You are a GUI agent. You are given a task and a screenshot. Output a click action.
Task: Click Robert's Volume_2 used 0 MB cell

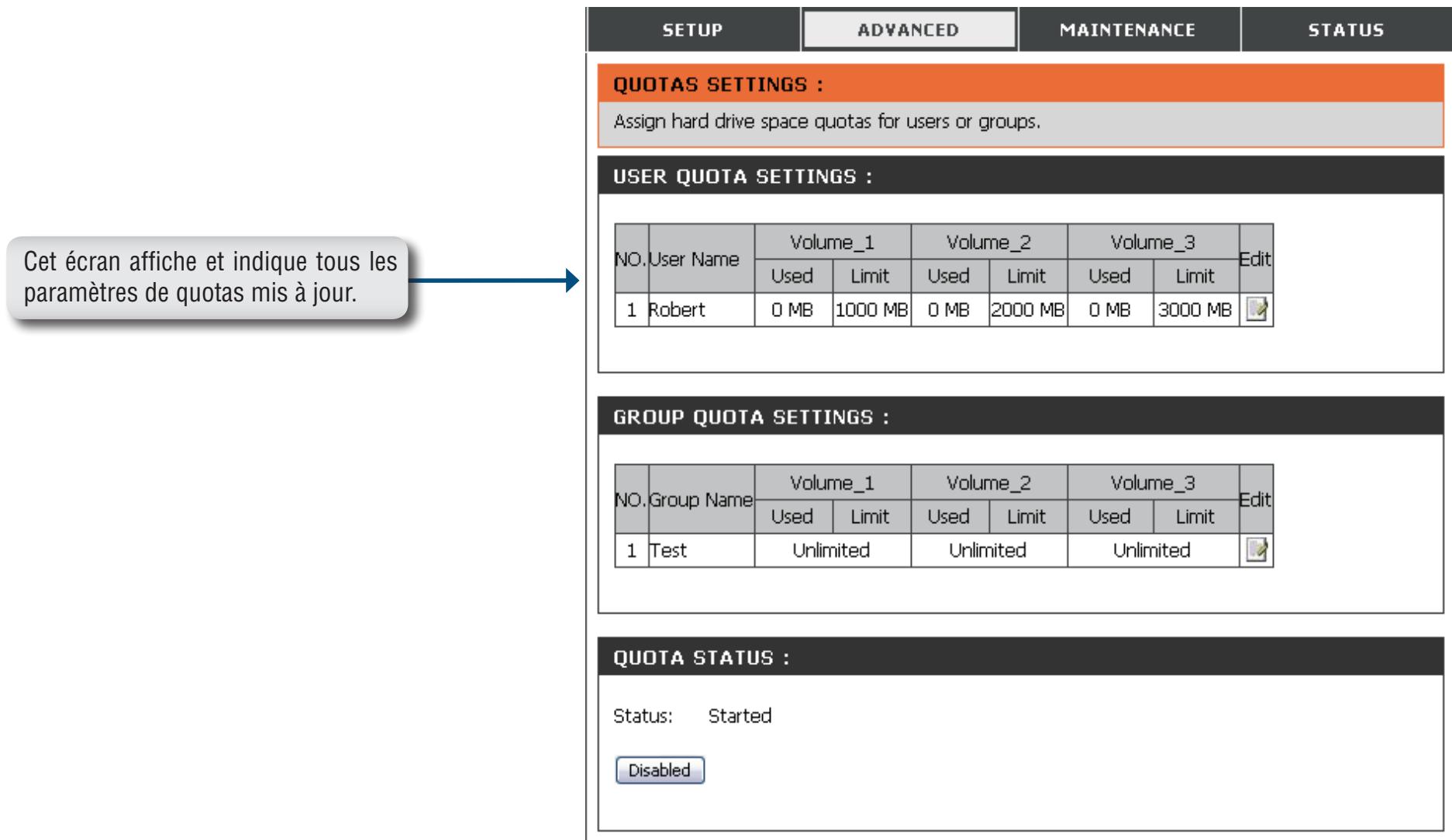[x=949, y=310]
